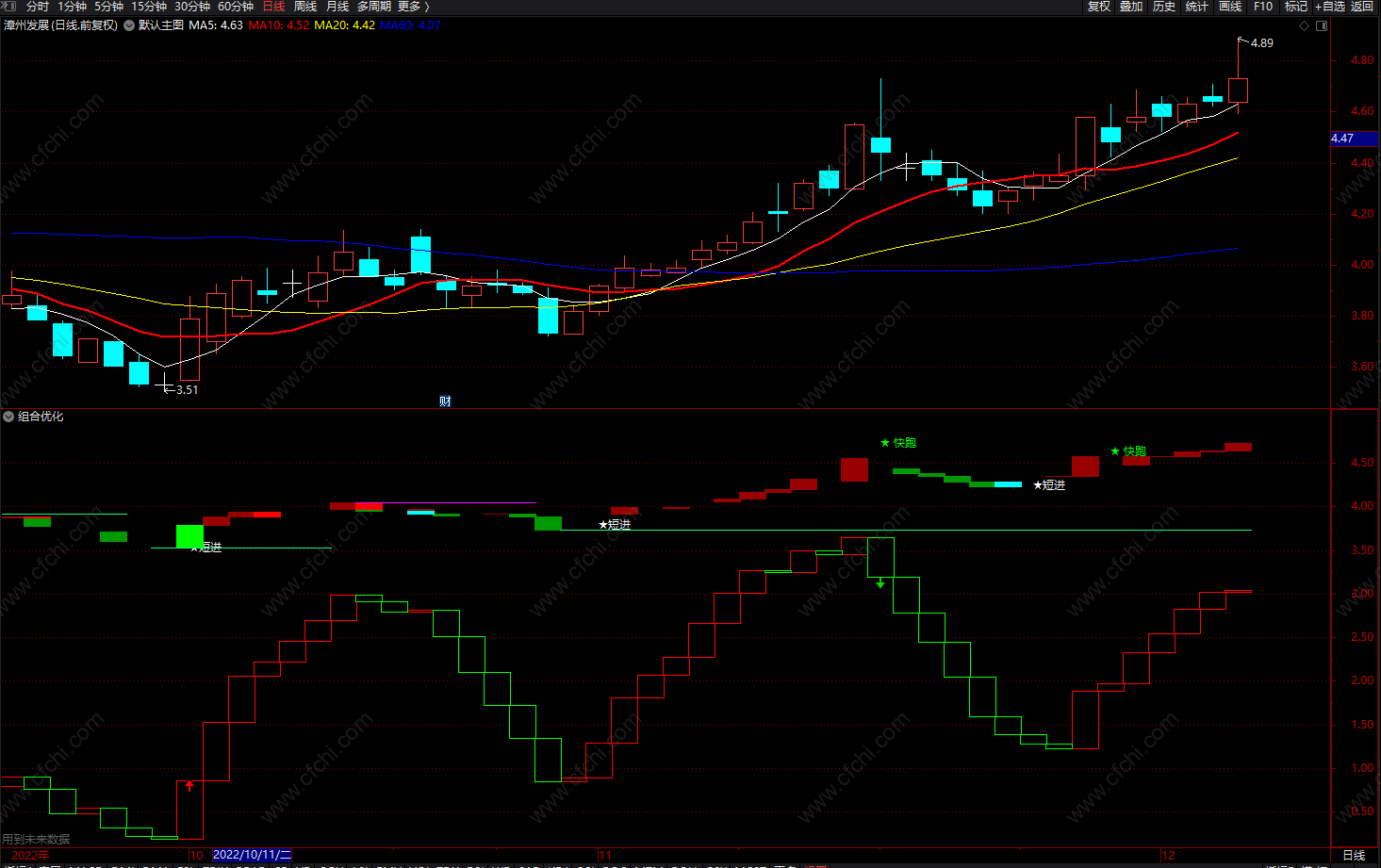Click the MA10: 4.52 value

pyautogui.click(x=279, y=25)
